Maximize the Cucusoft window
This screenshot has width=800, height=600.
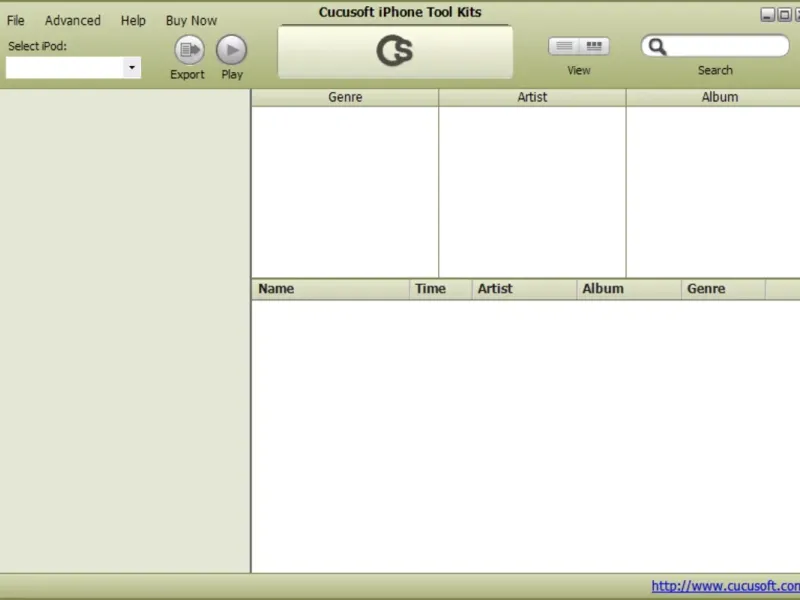click(x=784, y=15)
